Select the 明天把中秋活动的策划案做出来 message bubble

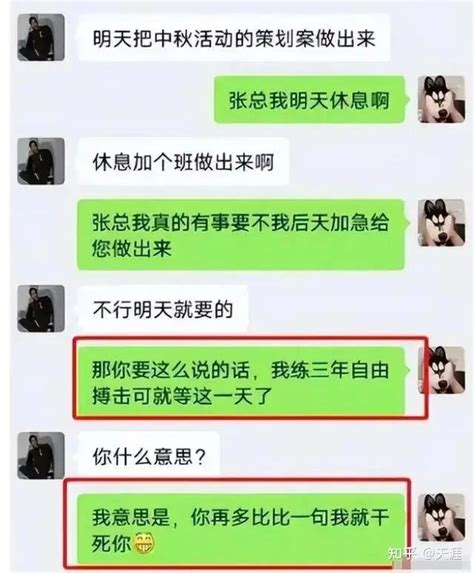(234, 38)
